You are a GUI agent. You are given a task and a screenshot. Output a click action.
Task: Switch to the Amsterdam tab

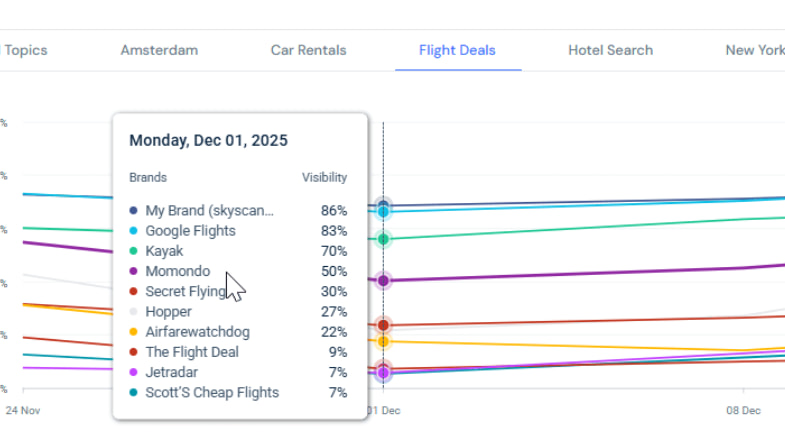(159, 50)
